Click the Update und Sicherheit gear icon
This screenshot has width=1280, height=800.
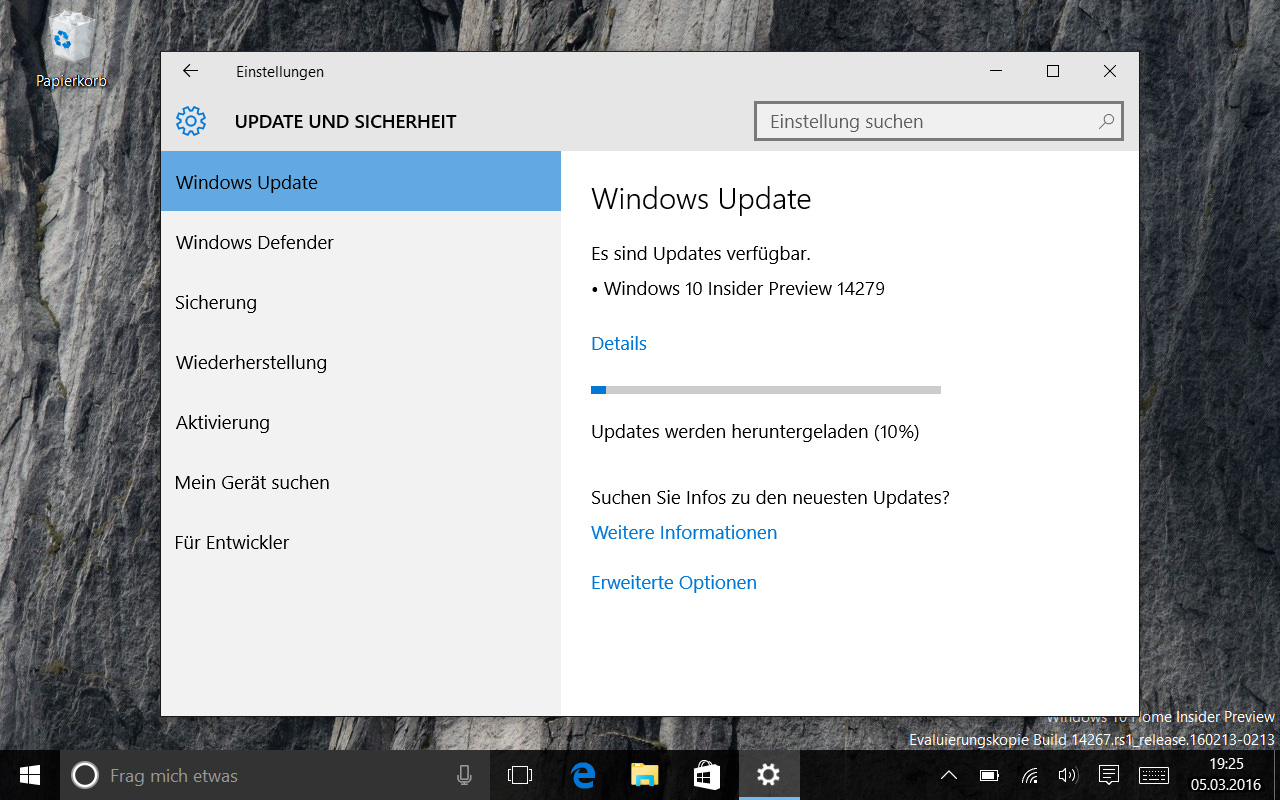(x=191, y=121)
